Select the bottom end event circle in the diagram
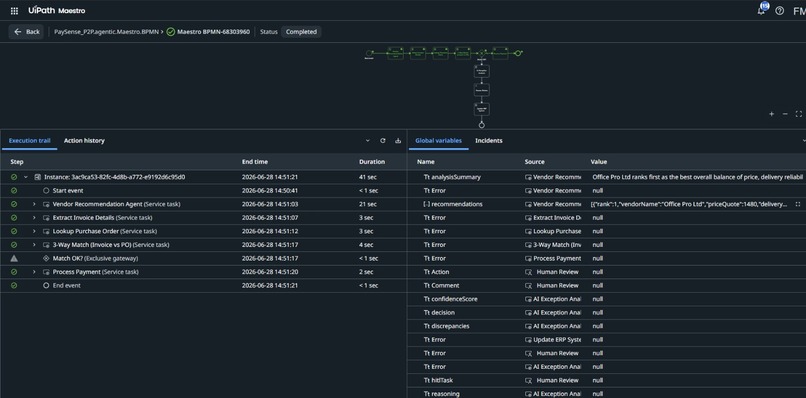 [482, 125]
